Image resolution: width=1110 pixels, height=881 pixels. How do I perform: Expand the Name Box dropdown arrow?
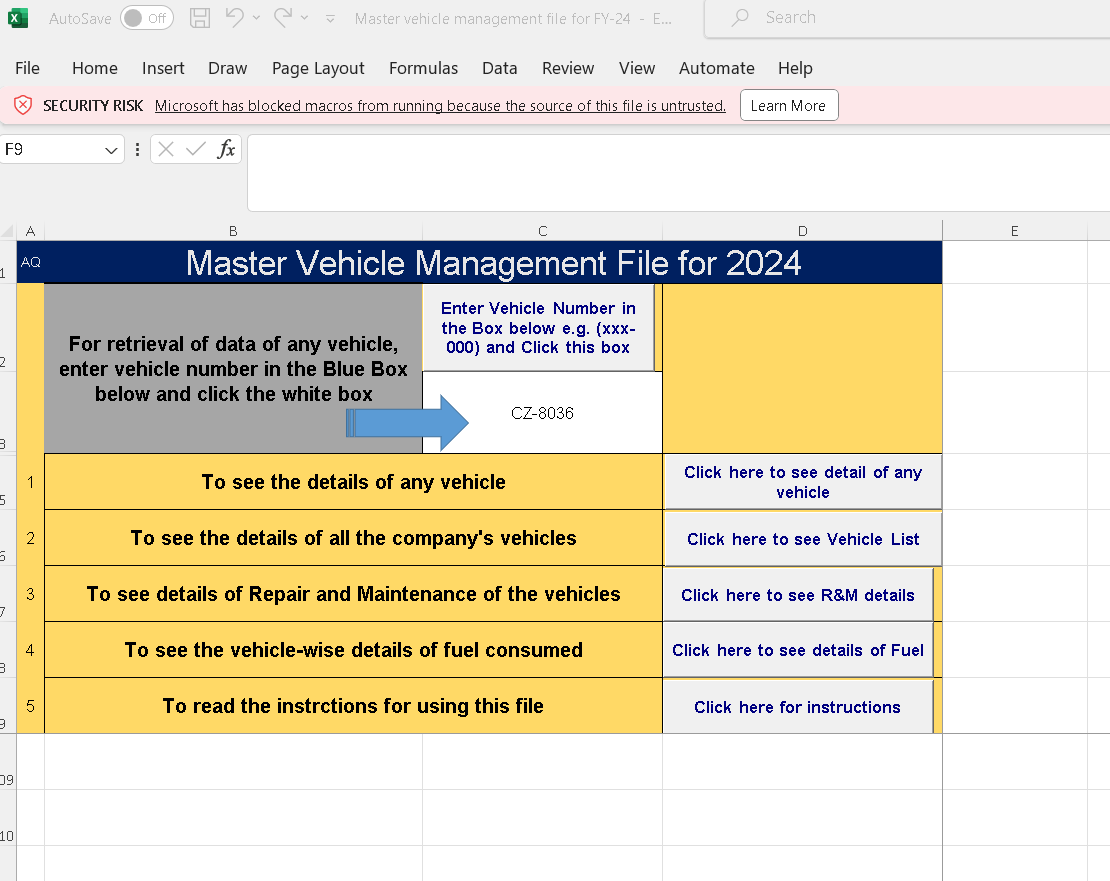110,150
